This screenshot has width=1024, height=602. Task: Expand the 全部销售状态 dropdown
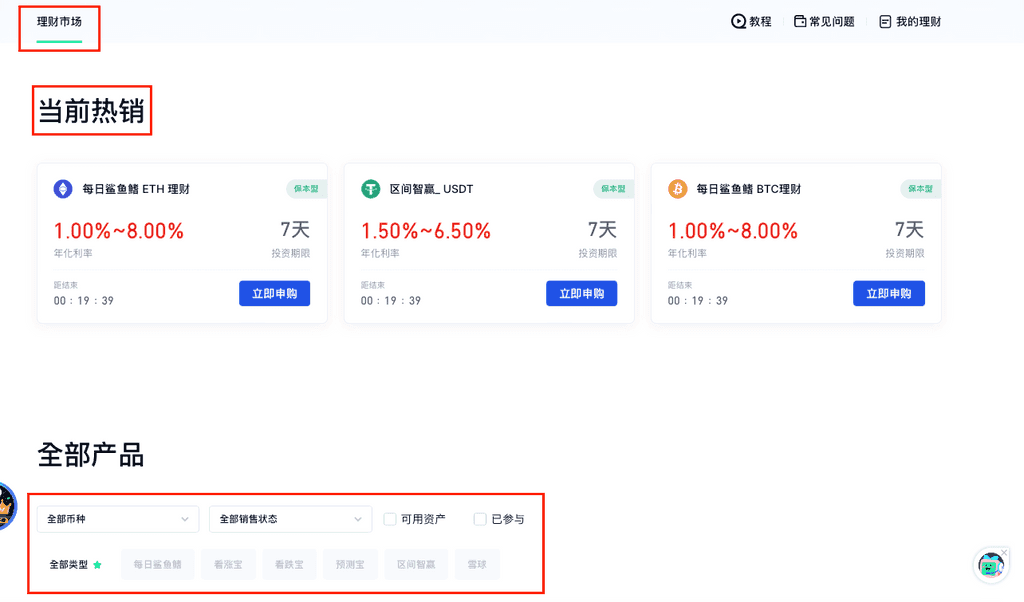coord(290,519)
